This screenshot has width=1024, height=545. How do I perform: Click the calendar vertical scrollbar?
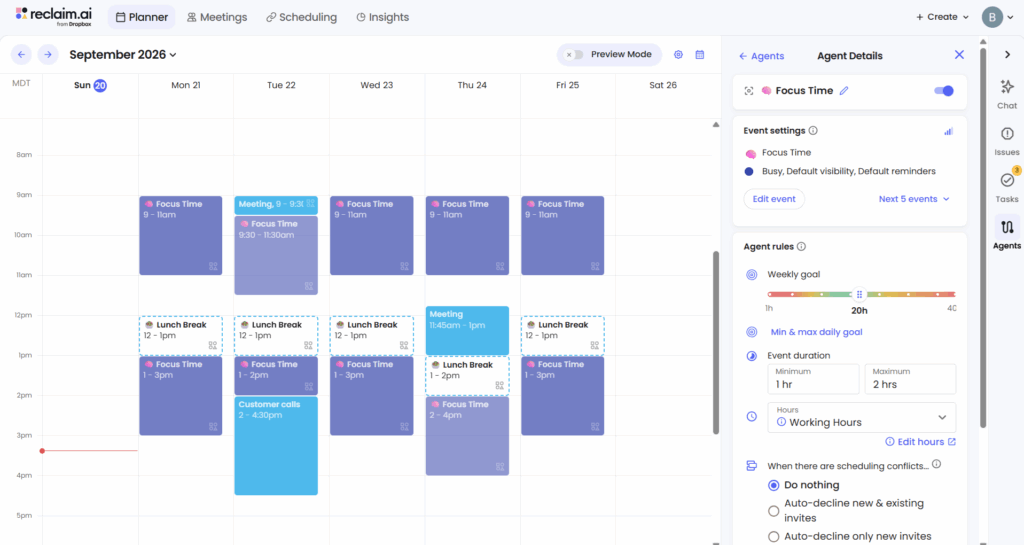(716, 343)
